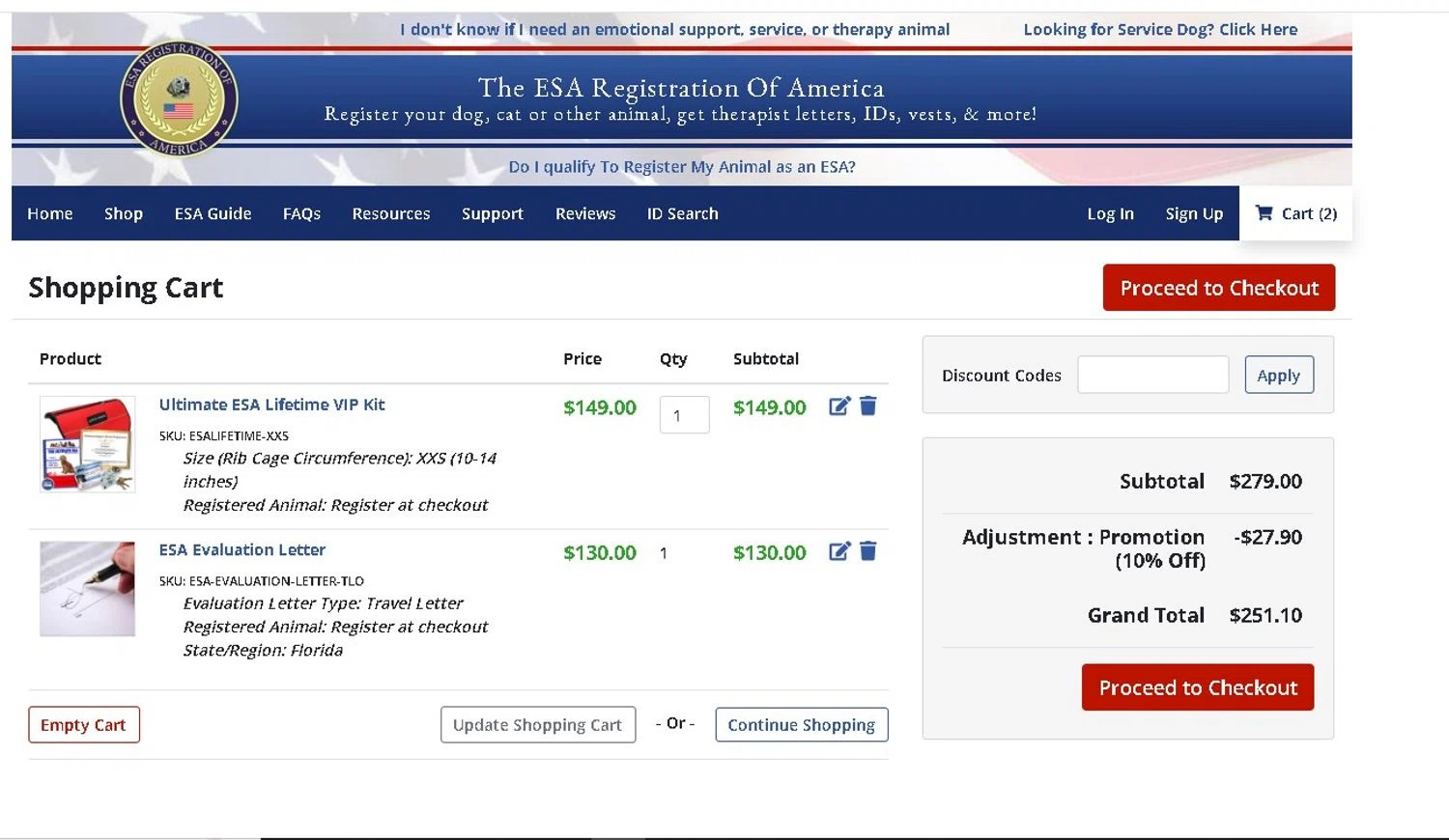The height and width of the screenshot is (840, 1449).
Task: Remove the ESA Evaluation Letter from cart
Action: (x=868, y=551)
